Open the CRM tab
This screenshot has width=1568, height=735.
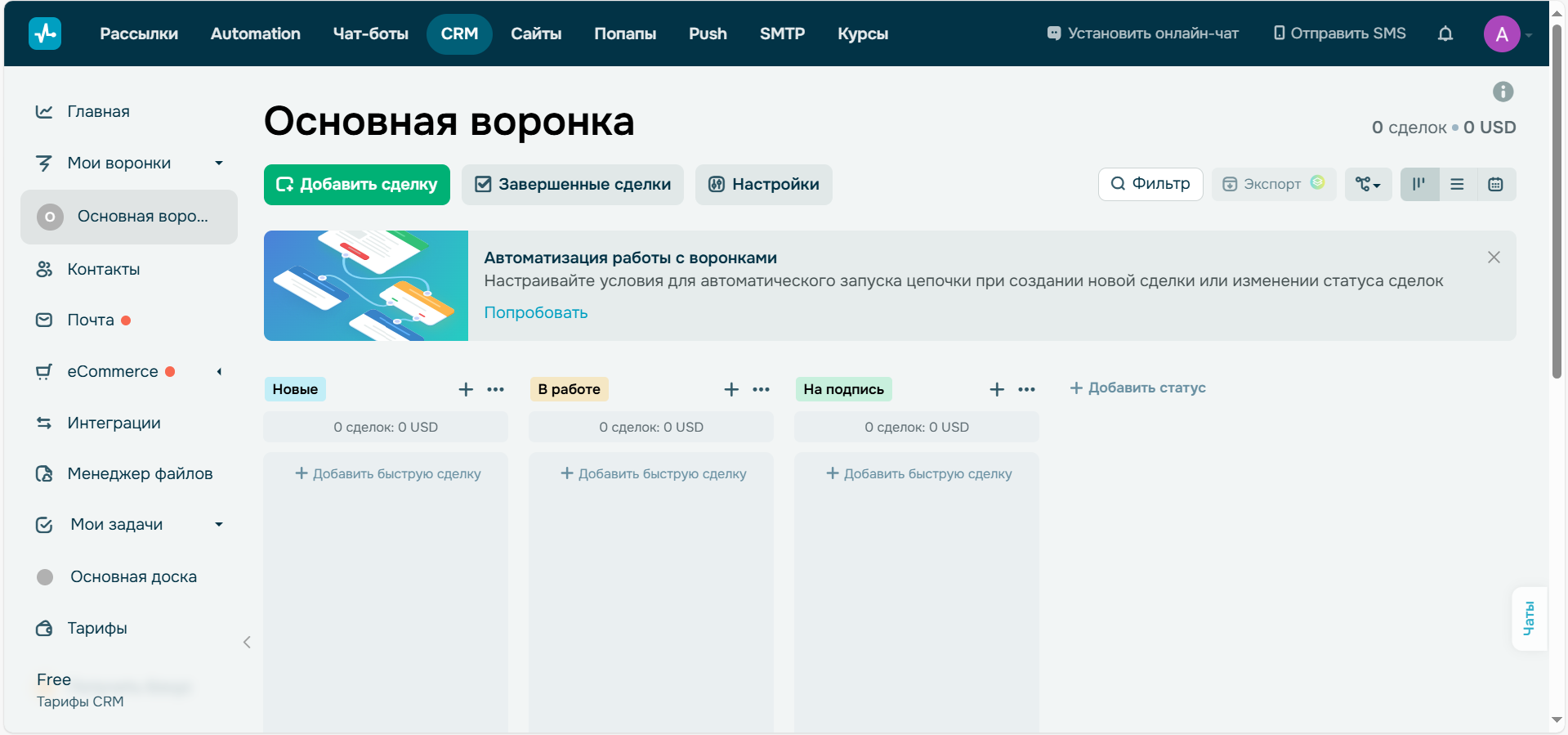pos(459,34)
